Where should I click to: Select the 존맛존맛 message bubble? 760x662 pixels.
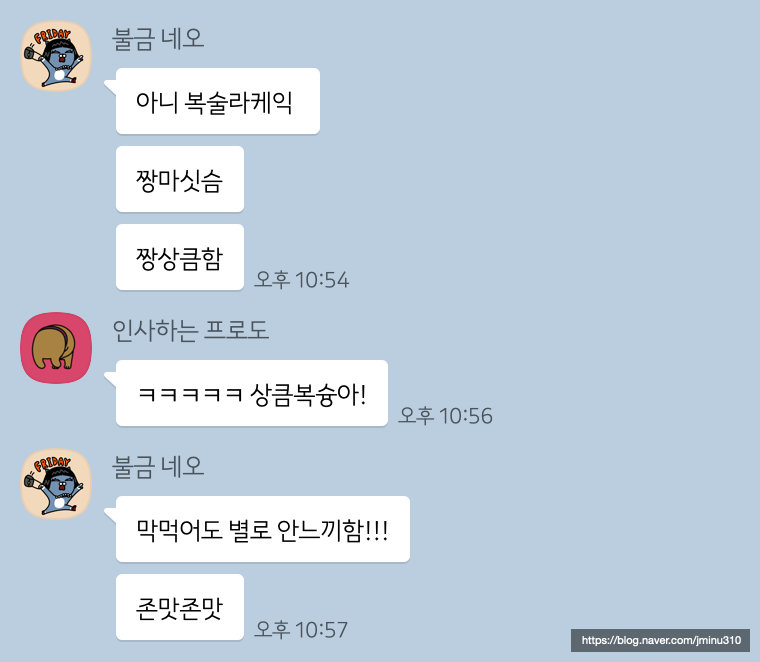[180, 607]
